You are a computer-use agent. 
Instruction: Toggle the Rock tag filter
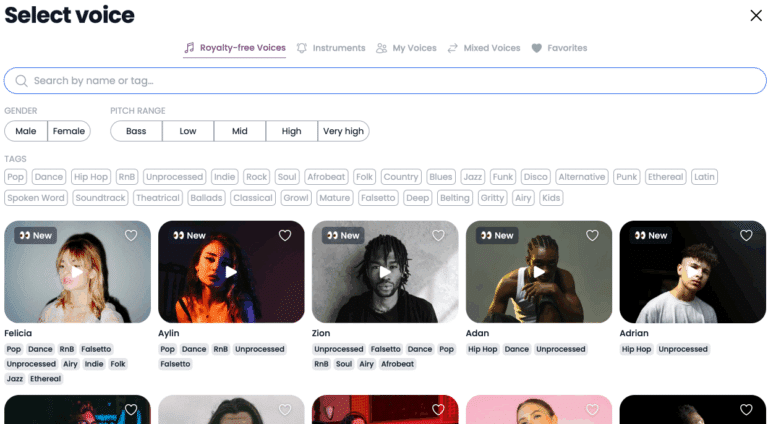[x=257, y=177]
